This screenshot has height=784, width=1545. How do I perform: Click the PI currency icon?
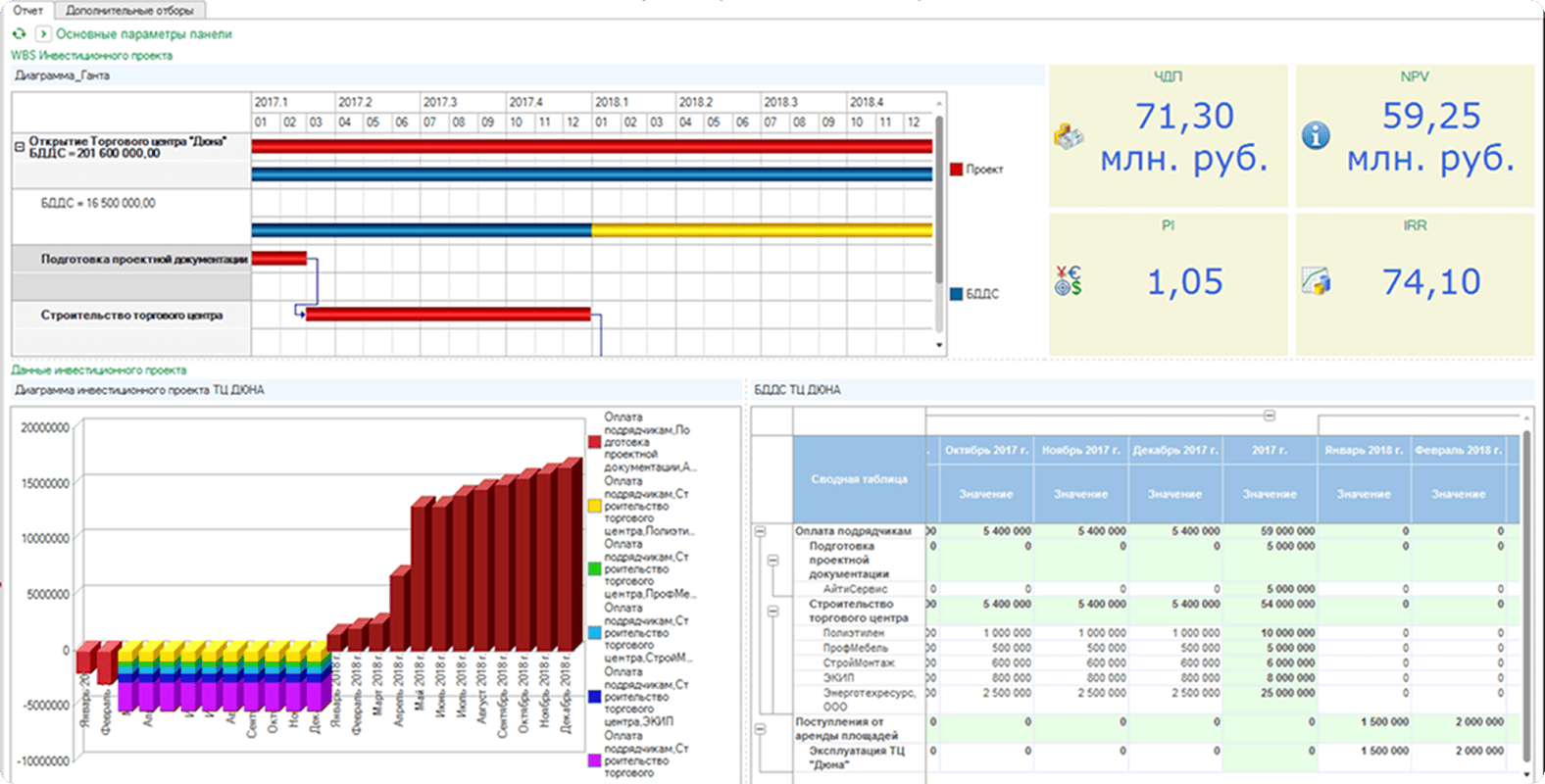[1068, 281]
